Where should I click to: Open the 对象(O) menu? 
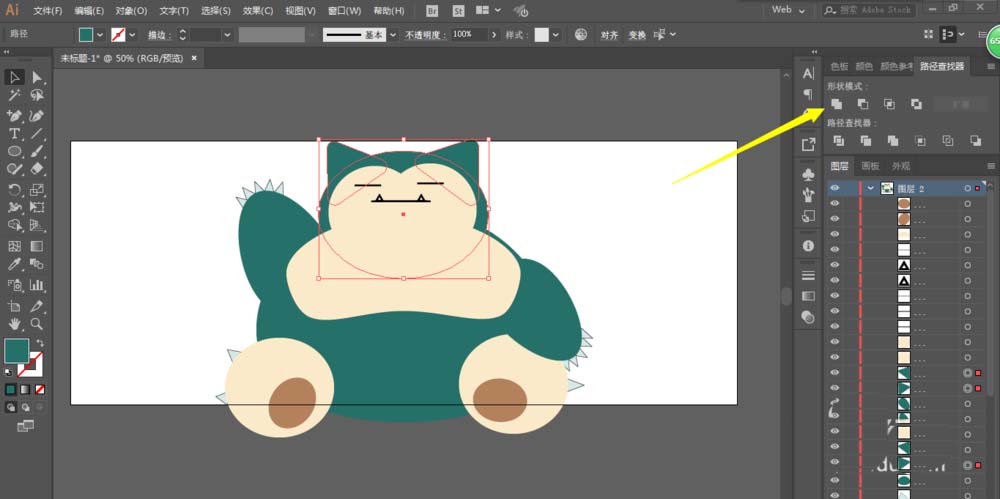coord(131,11)
